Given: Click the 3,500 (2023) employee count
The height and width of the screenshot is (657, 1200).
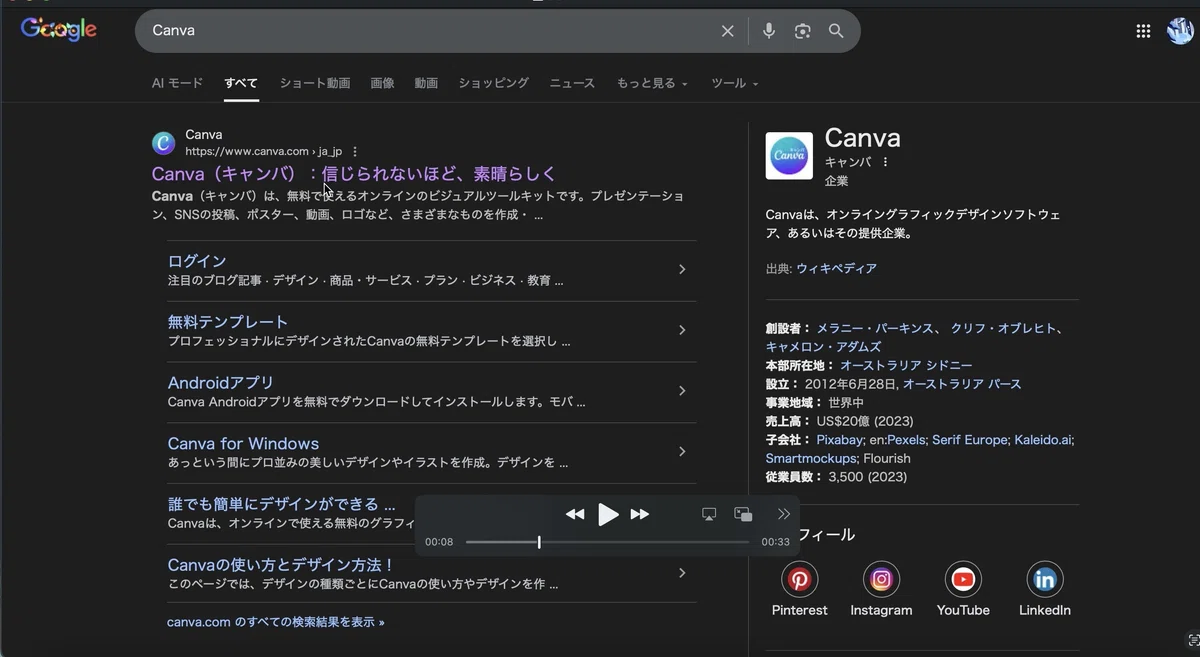Looking at the screenshot, I should point(868,477).
